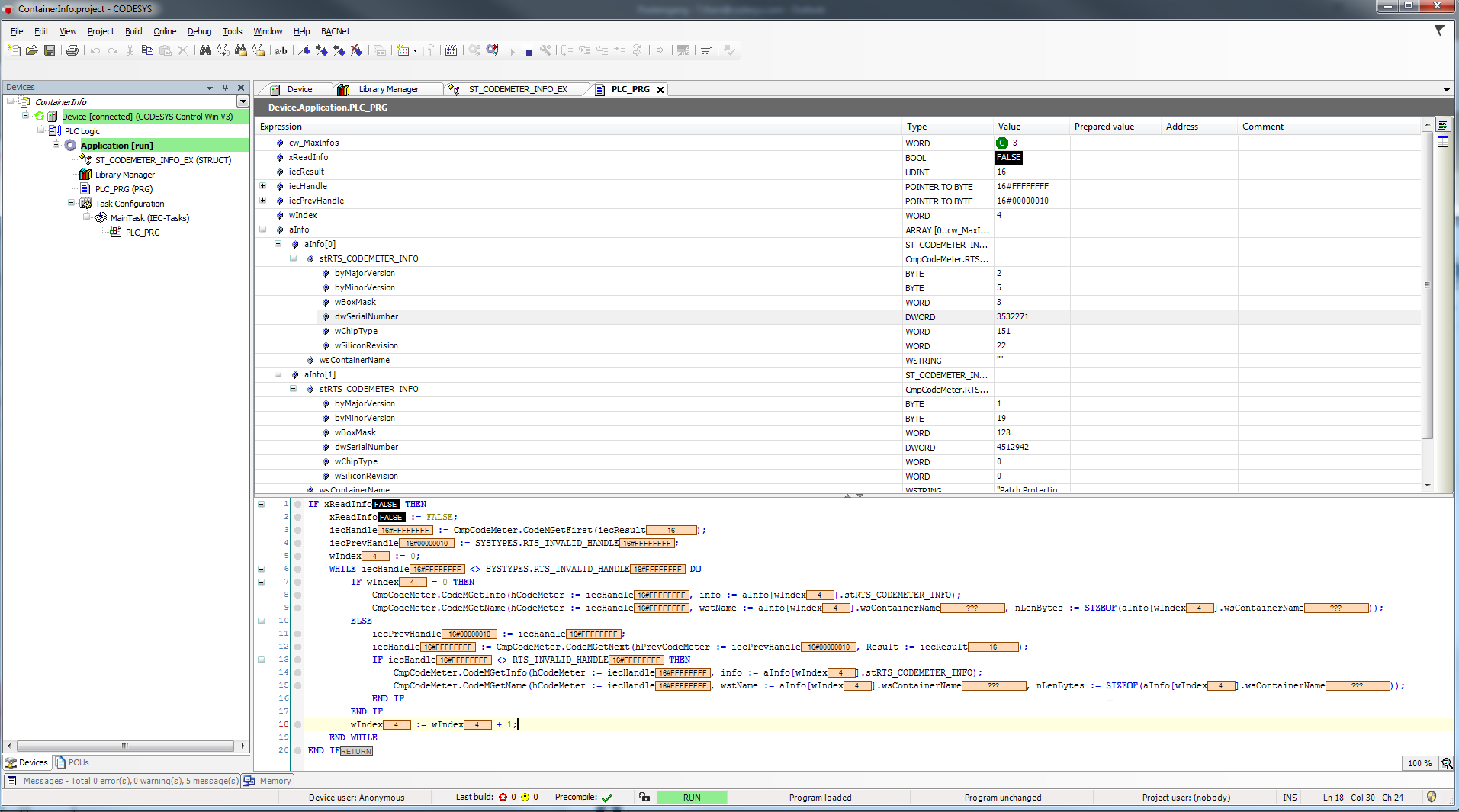This screenshot has width=1459, height=812.
Task: Toggle auto-hide pin on the Devices panel
Action: (x=225, y=88)
